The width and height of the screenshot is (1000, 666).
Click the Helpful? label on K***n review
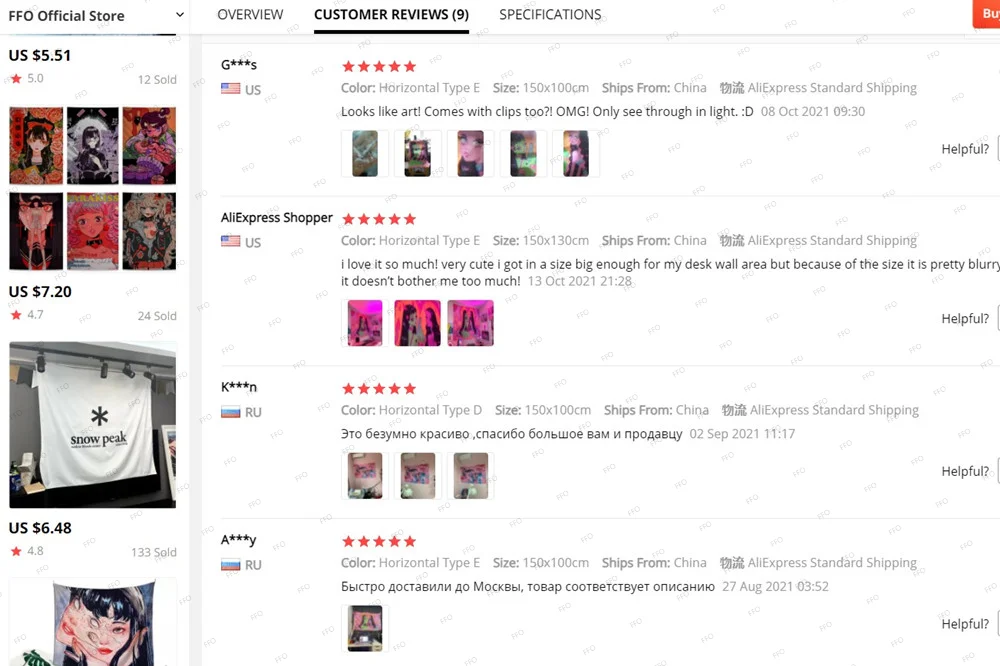[x=965, y=471]
